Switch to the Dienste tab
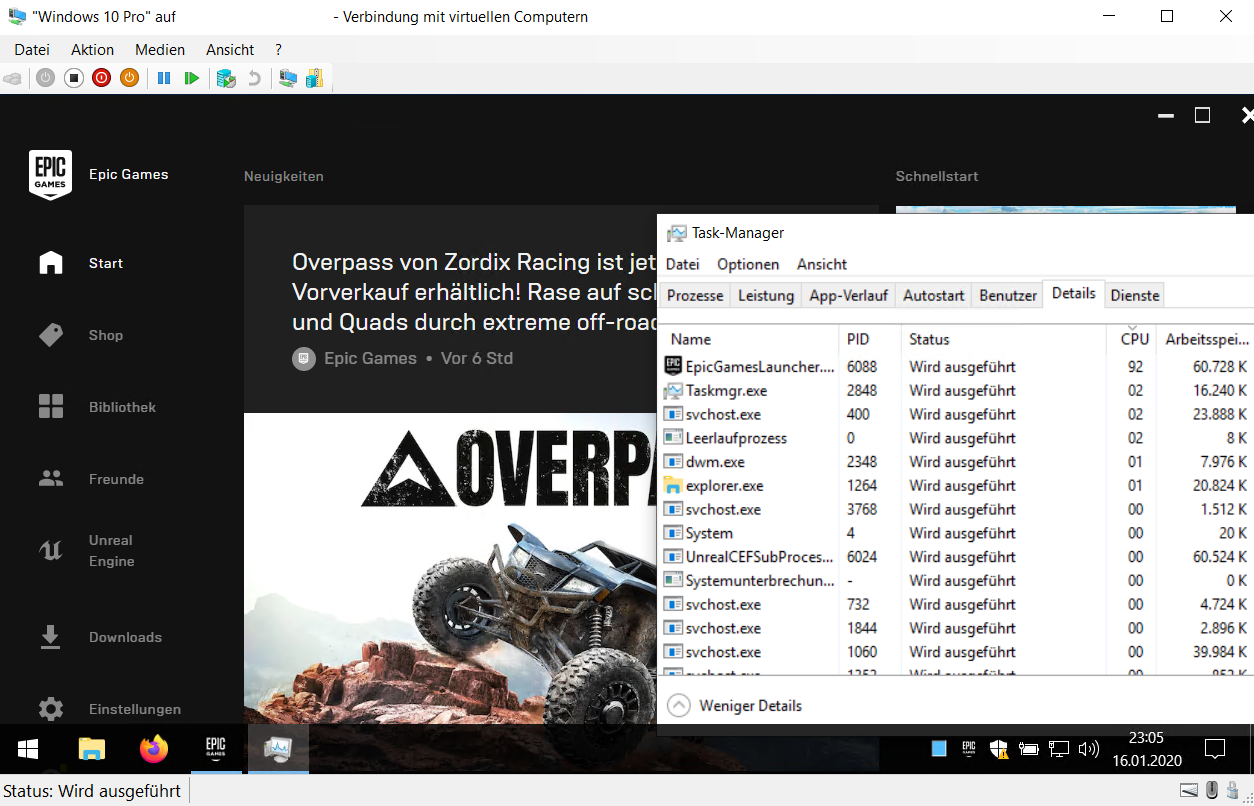The height and width of the screenshot is (806, 1254). [1135, 295]
